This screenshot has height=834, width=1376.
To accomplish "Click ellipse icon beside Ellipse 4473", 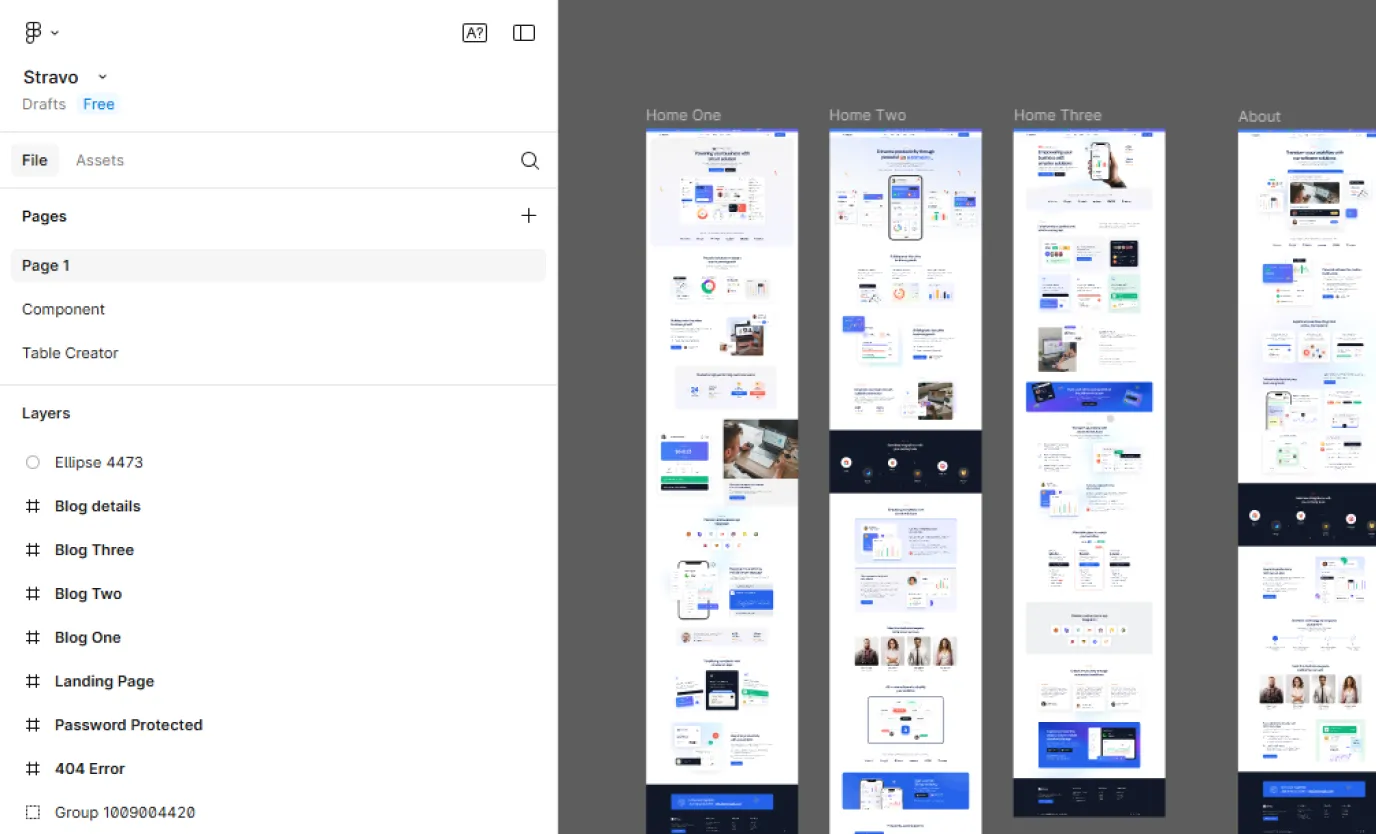I will (33, 462).
